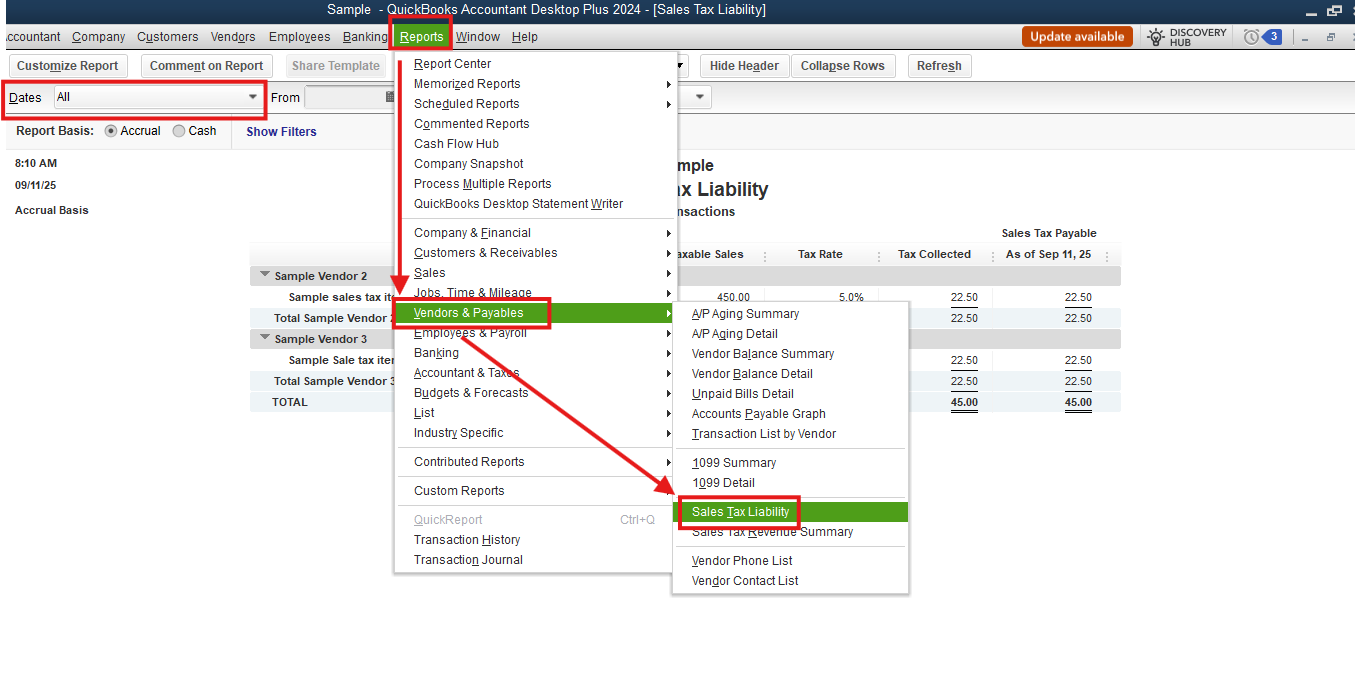The height and width of the screenshot is (693, 1355).
Task: Refresh the report with Refresh button
Action: [x=939, y=66]
